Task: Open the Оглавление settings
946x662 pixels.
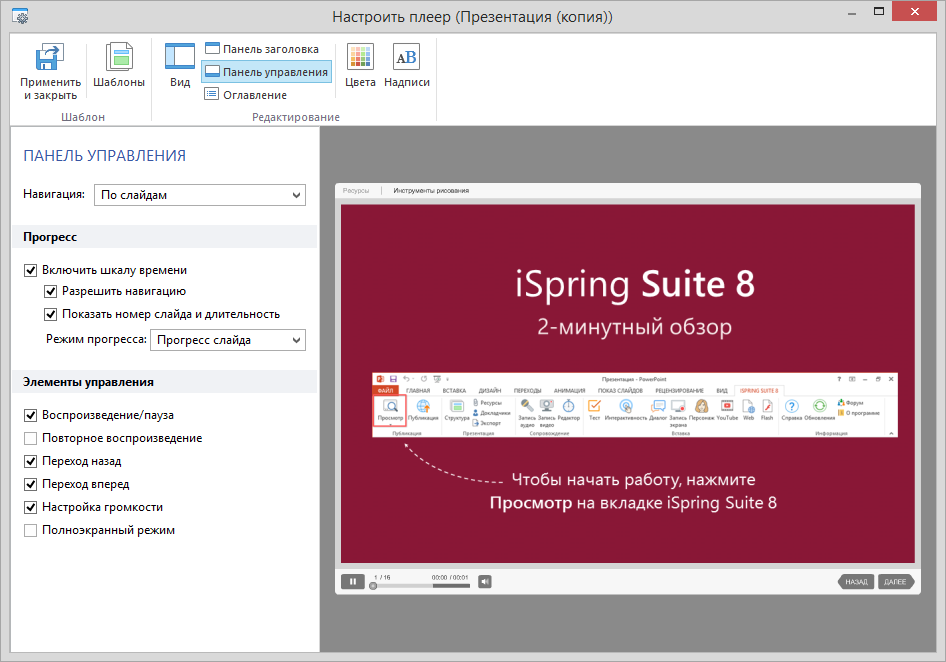Action: coord(246,95)
